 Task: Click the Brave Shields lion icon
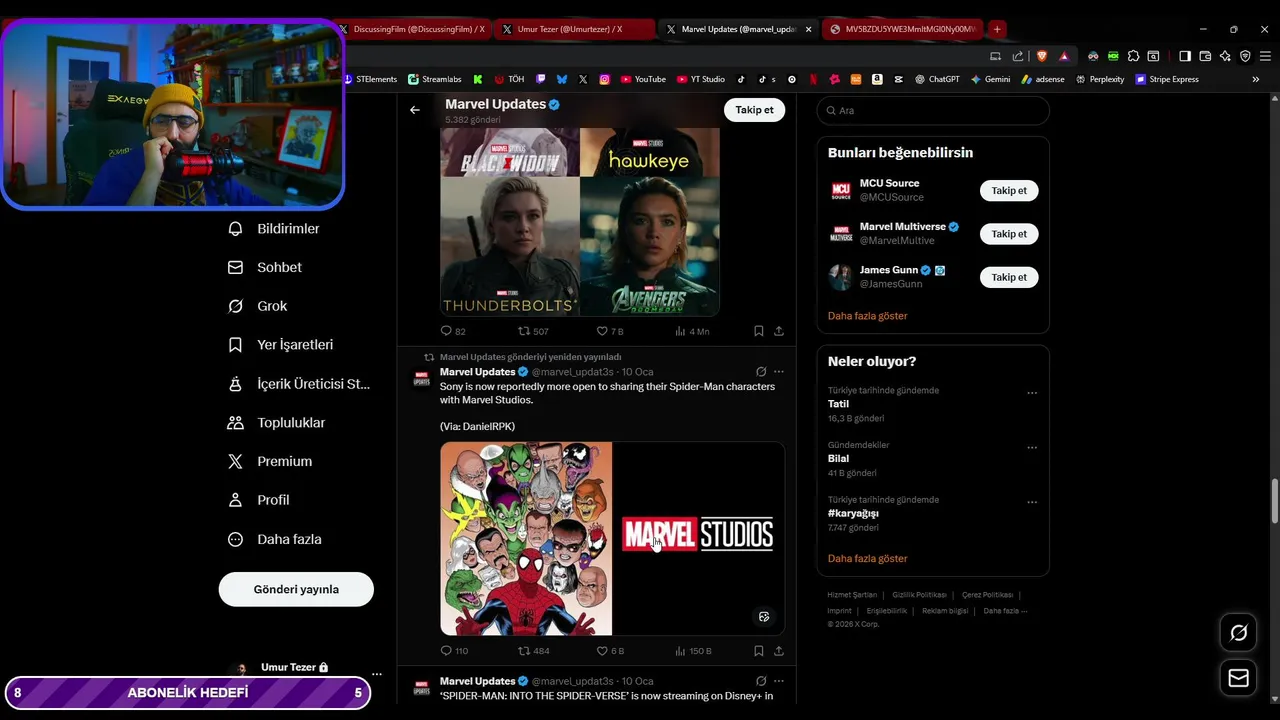pos(1041,56)
